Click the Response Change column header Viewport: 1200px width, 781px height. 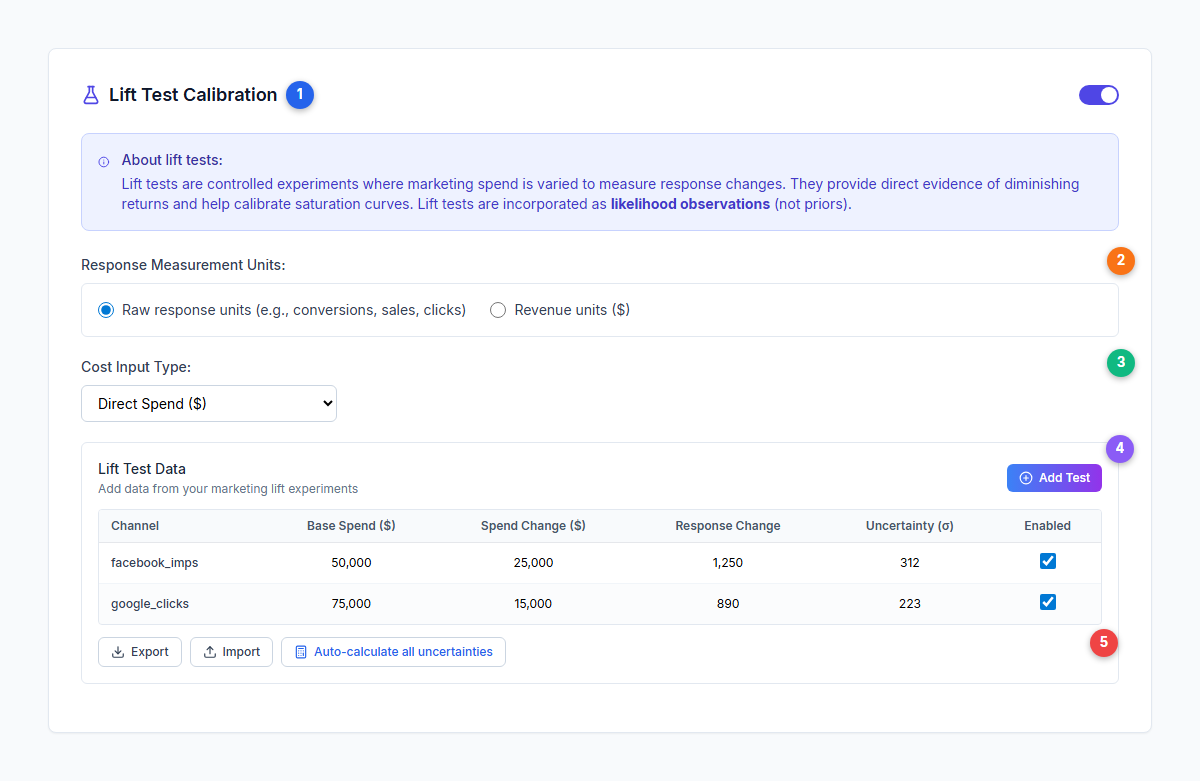coord(728,526)
